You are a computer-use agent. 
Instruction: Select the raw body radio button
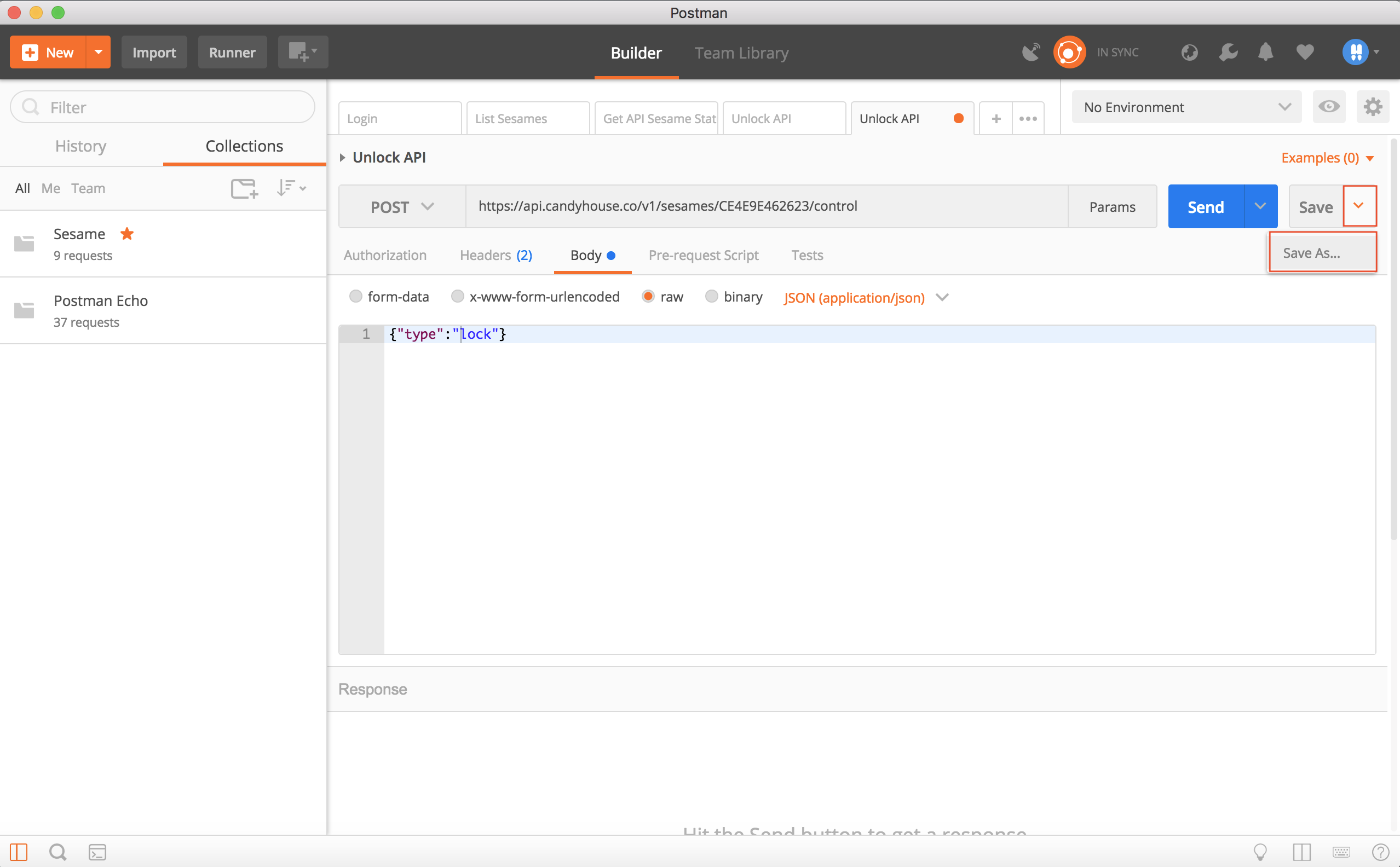tap(648, 297)
